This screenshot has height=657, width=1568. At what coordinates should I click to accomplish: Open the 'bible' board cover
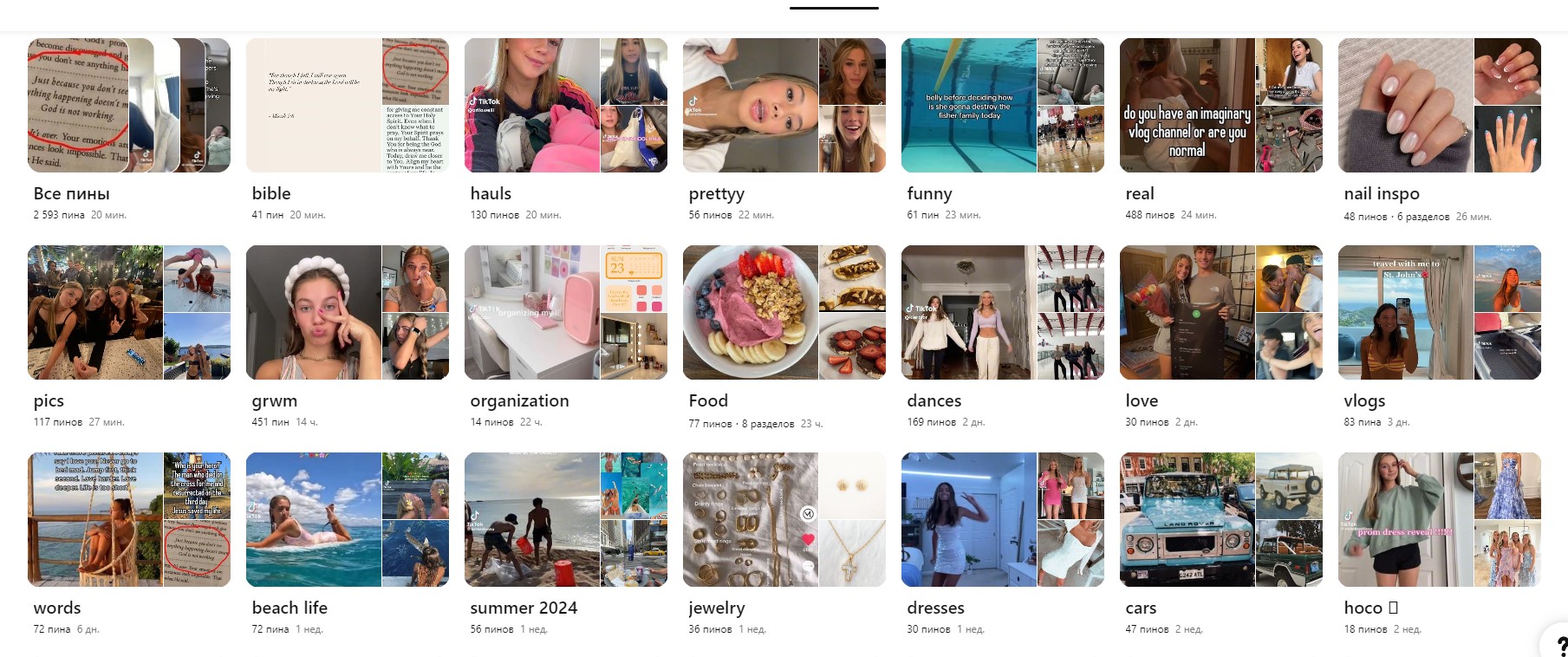click(x=348, y=105)
